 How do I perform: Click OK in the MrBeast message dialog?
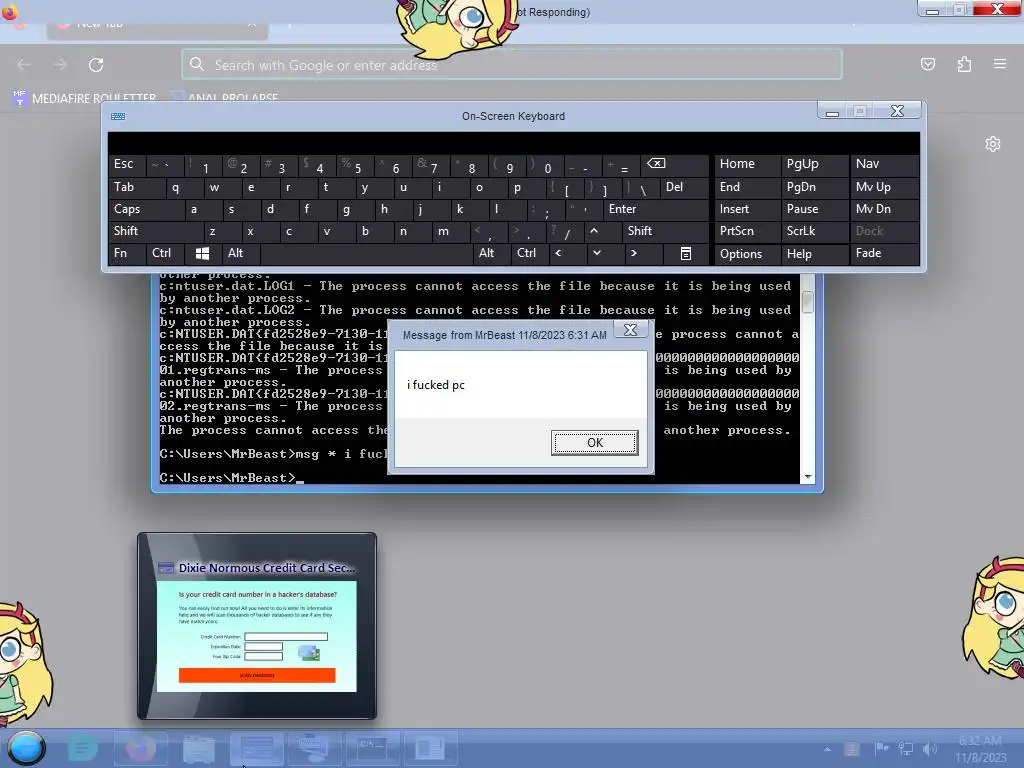[x=594, y=443]
